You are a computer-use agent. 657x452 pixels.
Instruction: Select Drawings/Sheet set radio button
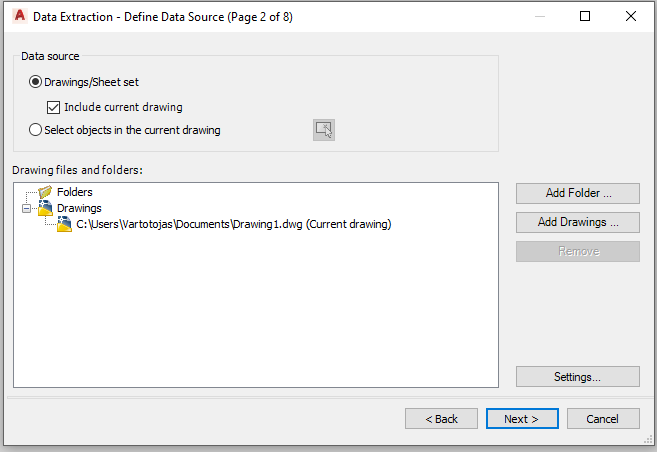pyautogui.click(x=35, y=82)
